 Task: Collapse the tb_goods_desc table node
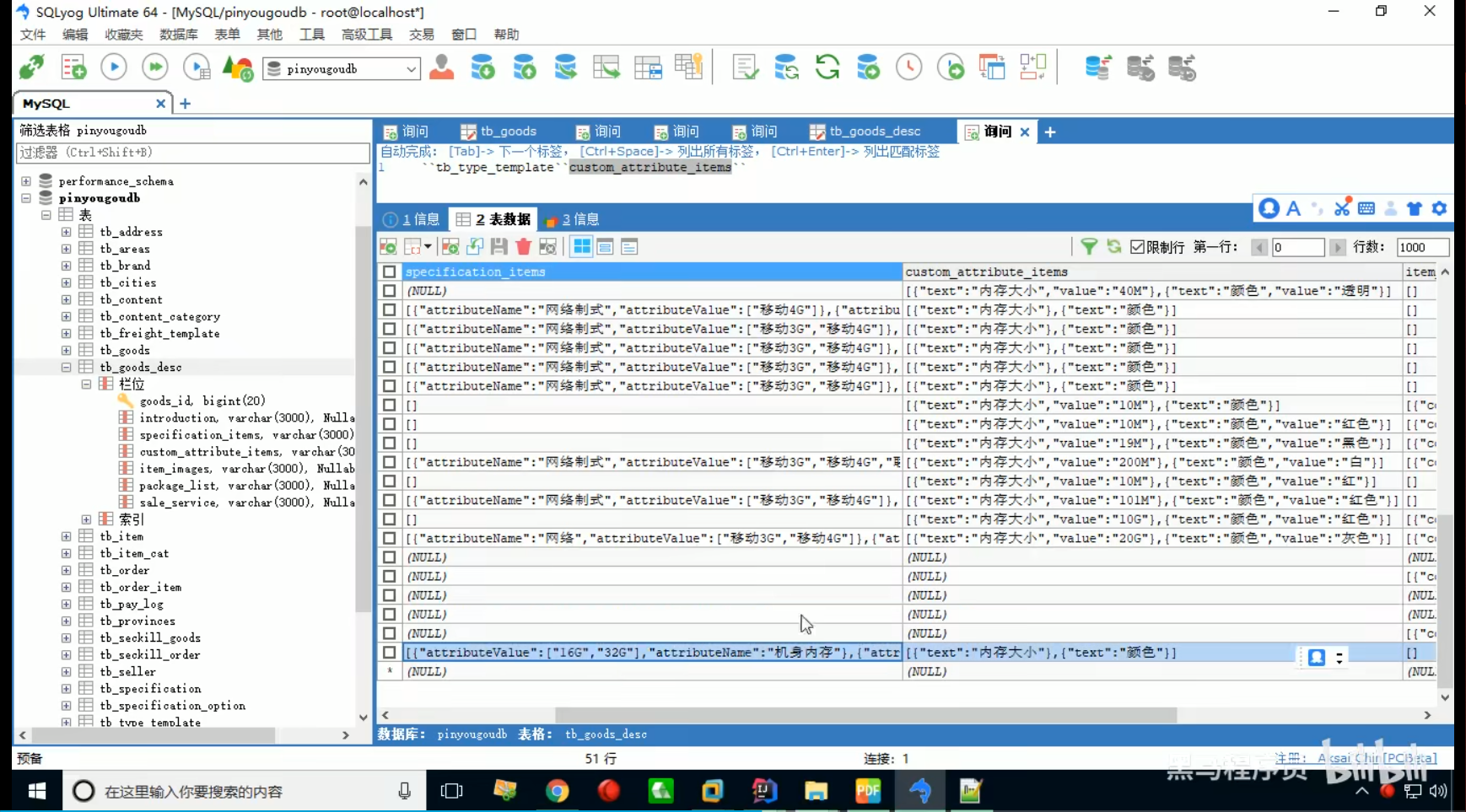(x=66, y=367)
